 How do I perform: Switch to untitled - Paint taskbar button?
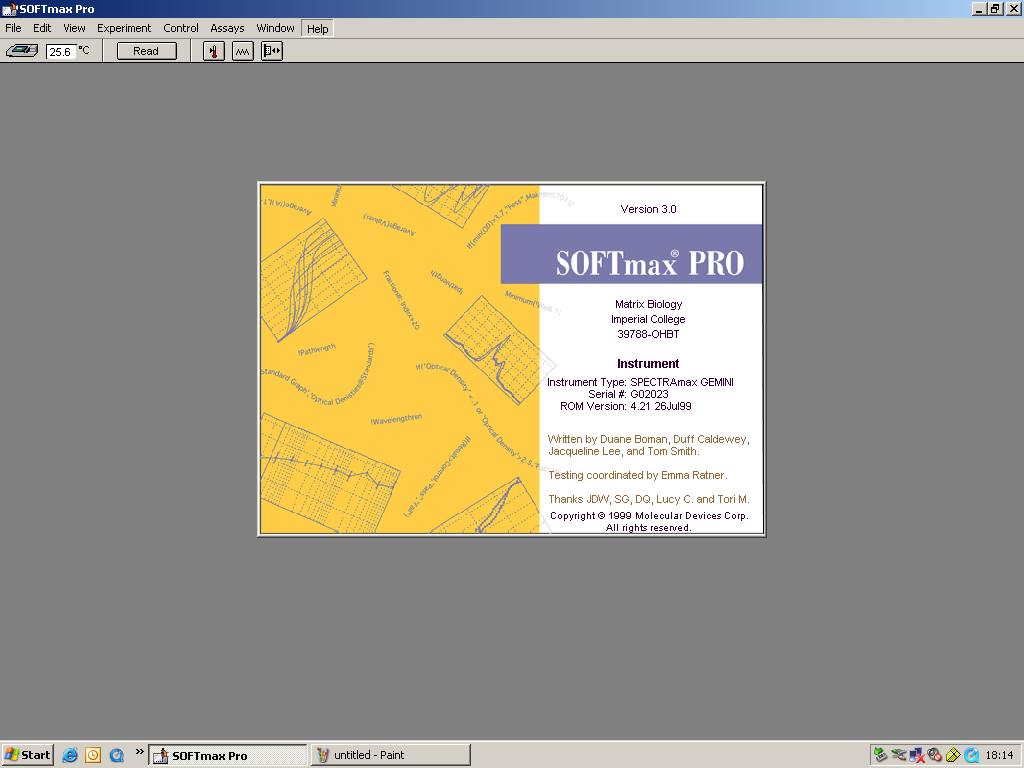(391, 755)
